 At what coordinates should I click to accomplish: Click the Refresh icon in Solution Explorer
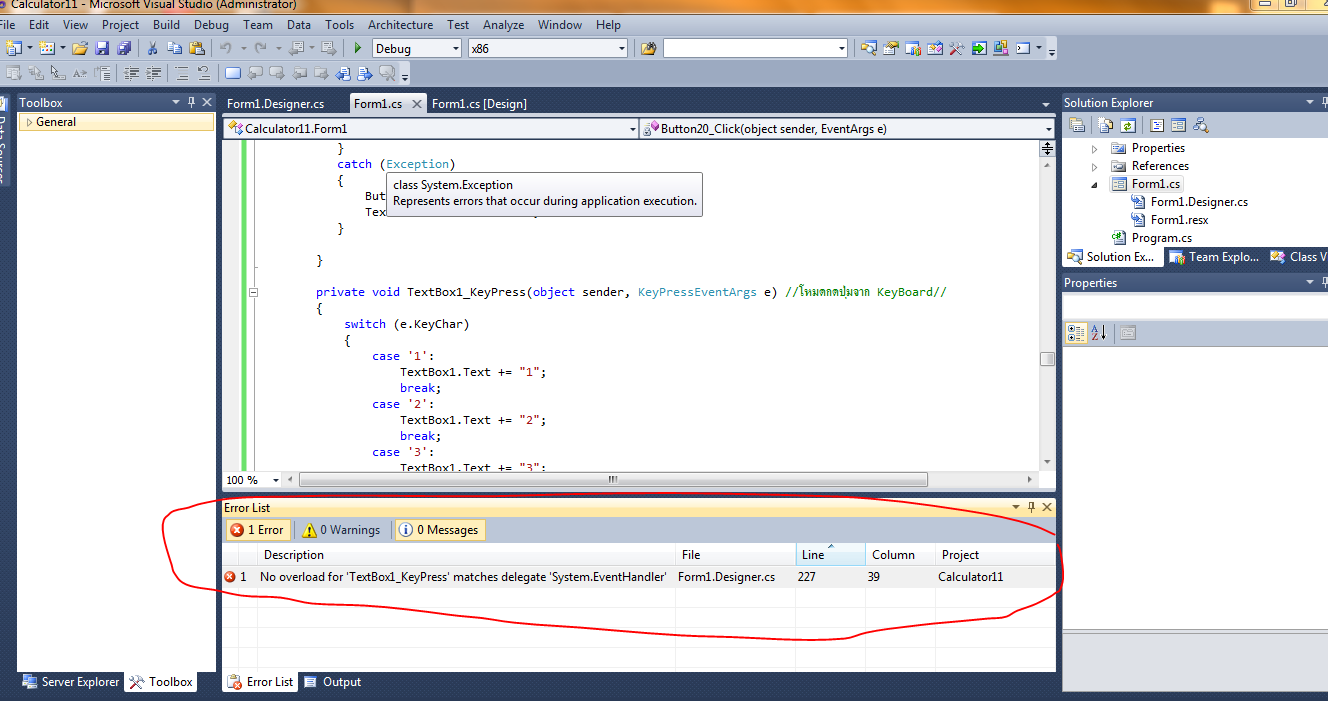(x=1127, y=125)
